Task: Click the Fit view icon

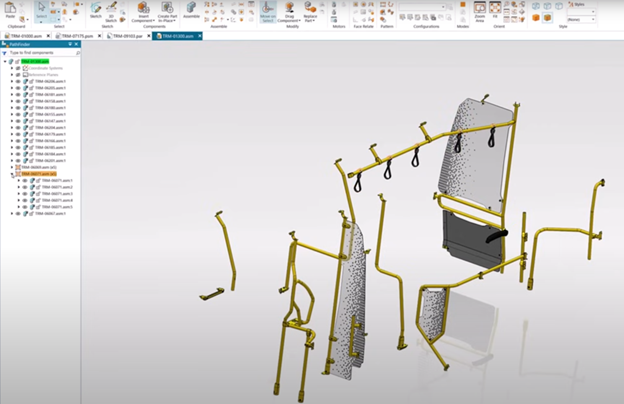Action: pyautogui.click(x=496, y=8)
